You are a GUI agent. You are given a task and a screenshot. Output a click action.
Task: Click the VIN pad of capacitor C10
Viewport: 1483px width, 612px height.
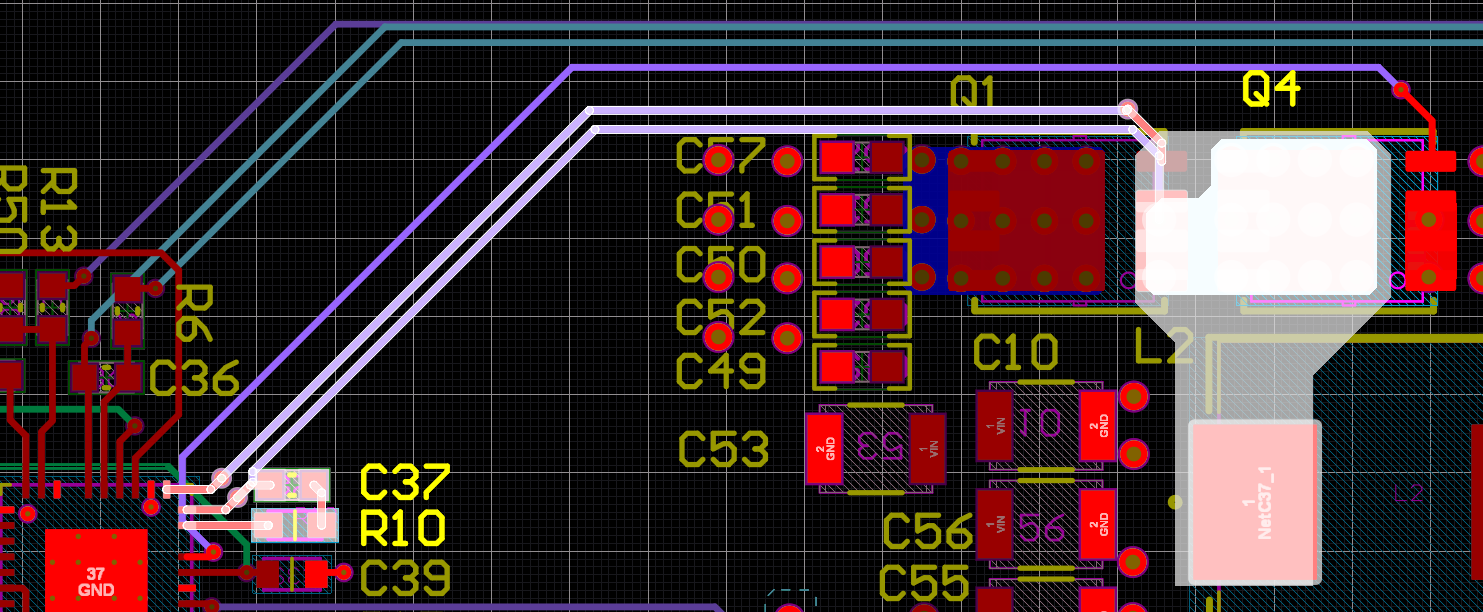[x=995, y=425]
